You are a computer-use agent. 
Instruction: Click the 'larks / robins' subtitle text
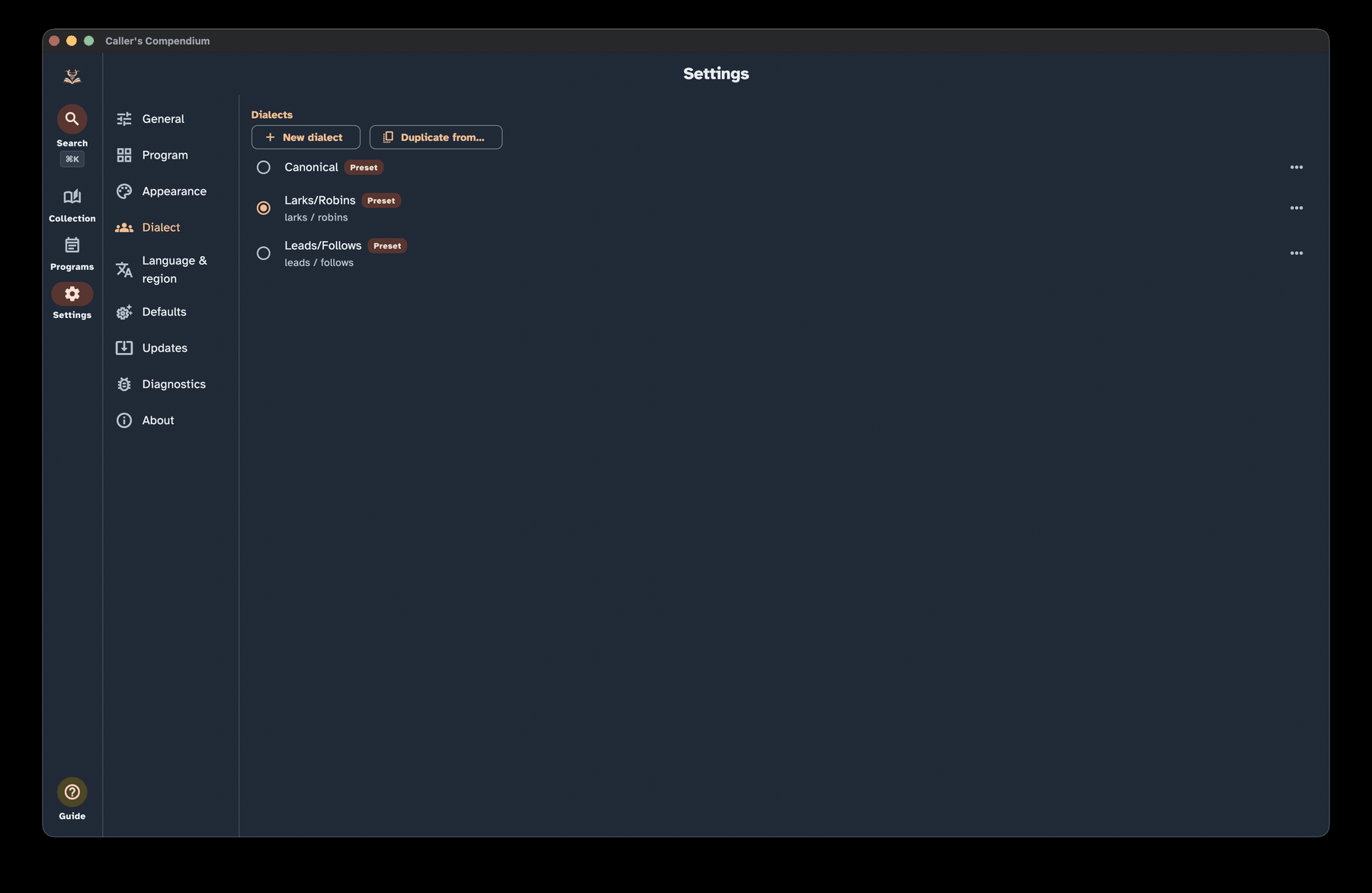point(316,217)
